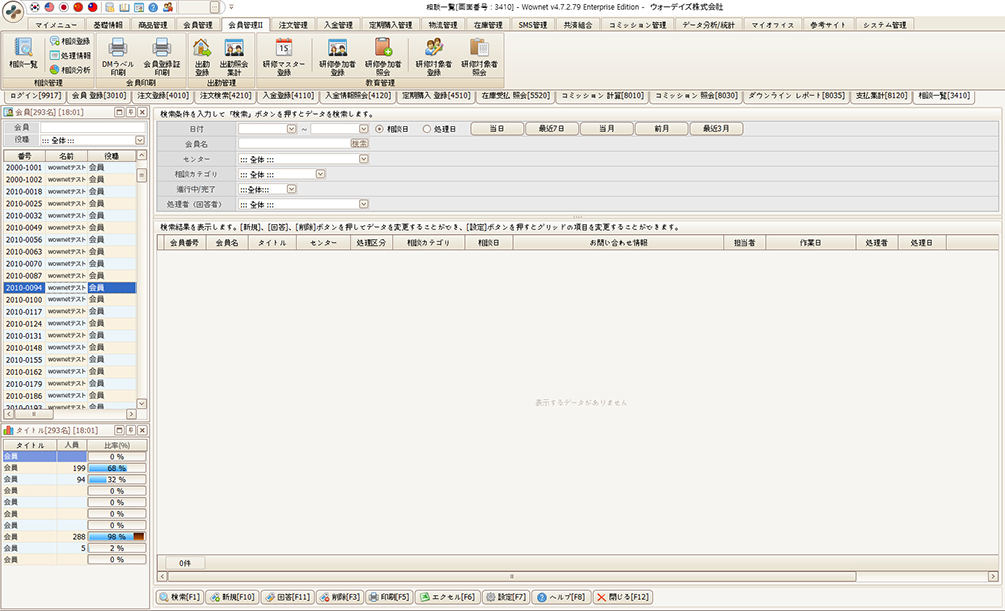The height and width of the screenshot is (611, 1005).
Task: Click the 会員名 検索 lookup button
Action: (360, 144)
